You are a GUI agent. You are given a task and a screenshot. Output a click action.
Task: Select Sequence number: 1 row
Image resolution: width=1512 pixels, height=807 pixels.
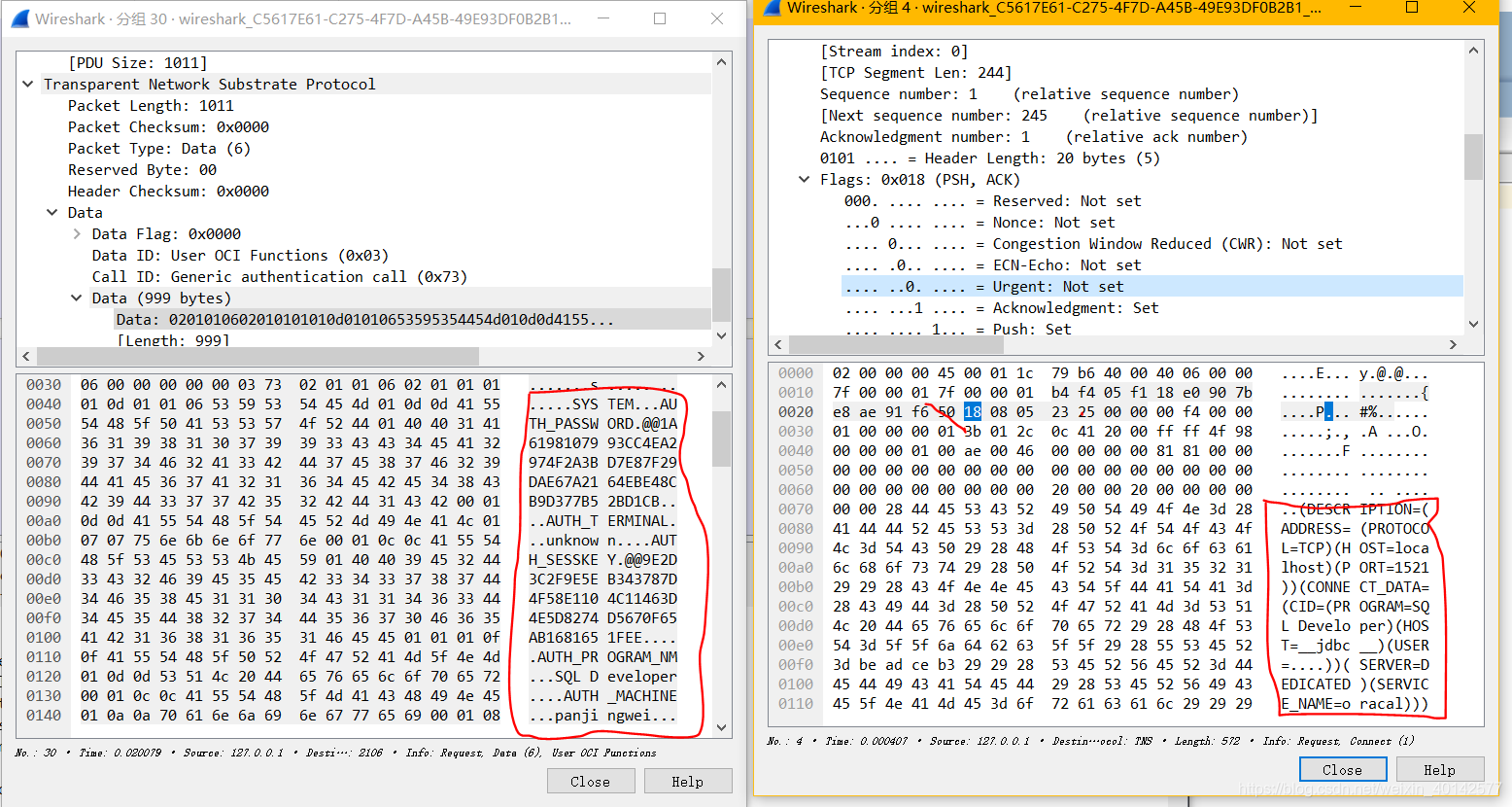point(1029,94)
